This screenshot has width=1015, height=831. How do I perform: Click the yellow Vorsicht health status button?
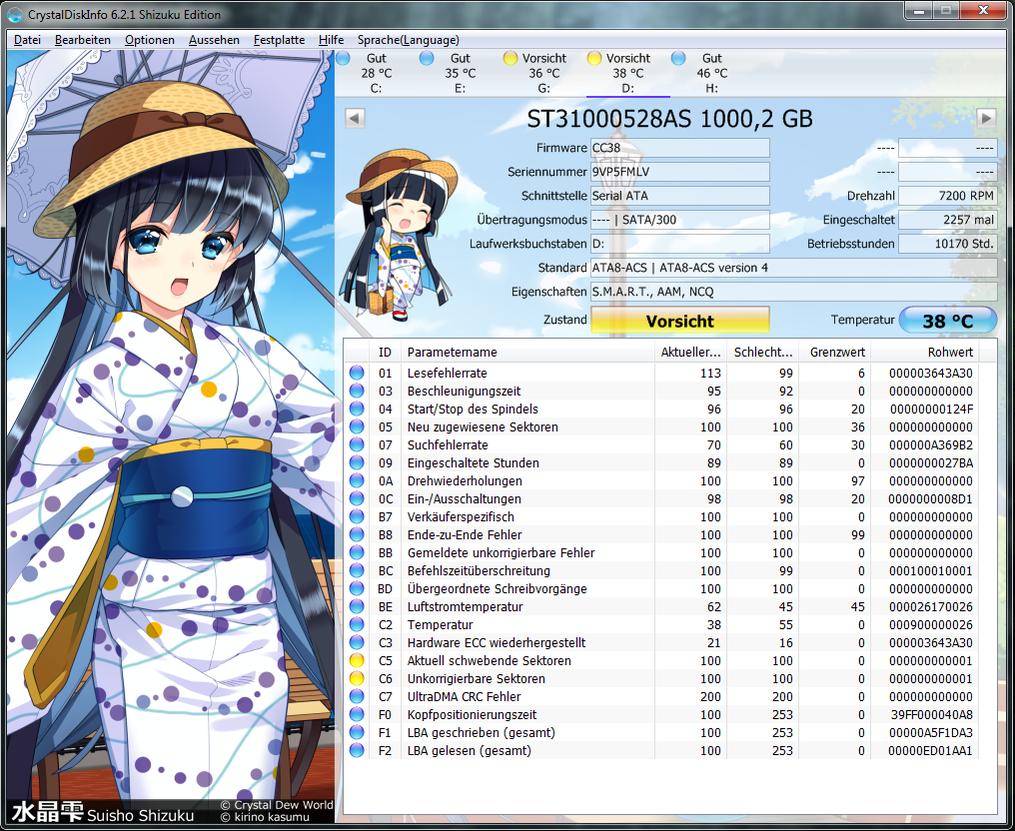click(x=680, y=320)
